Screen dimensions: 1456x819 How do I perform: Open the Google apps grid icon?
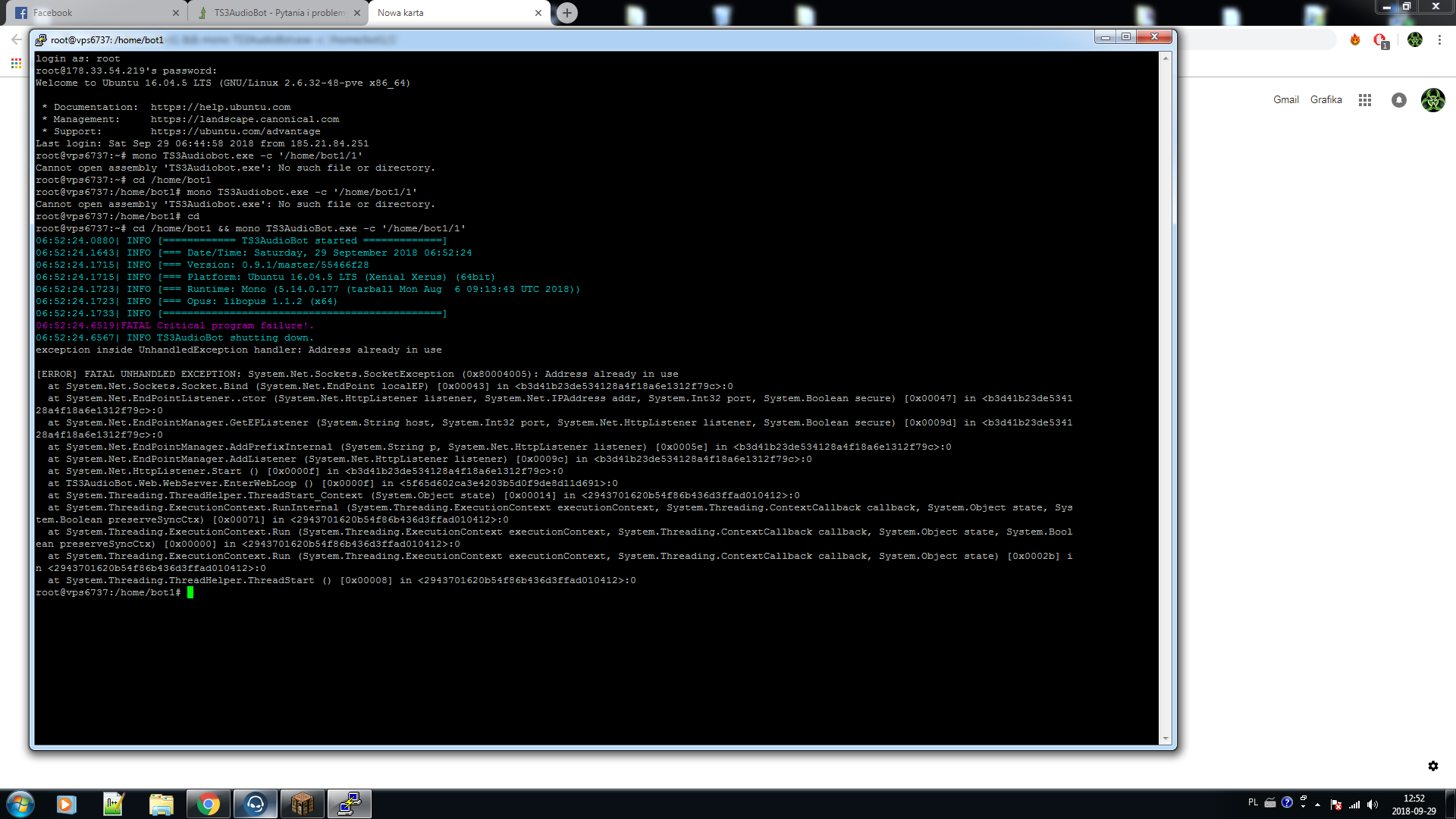point(1365,100)
